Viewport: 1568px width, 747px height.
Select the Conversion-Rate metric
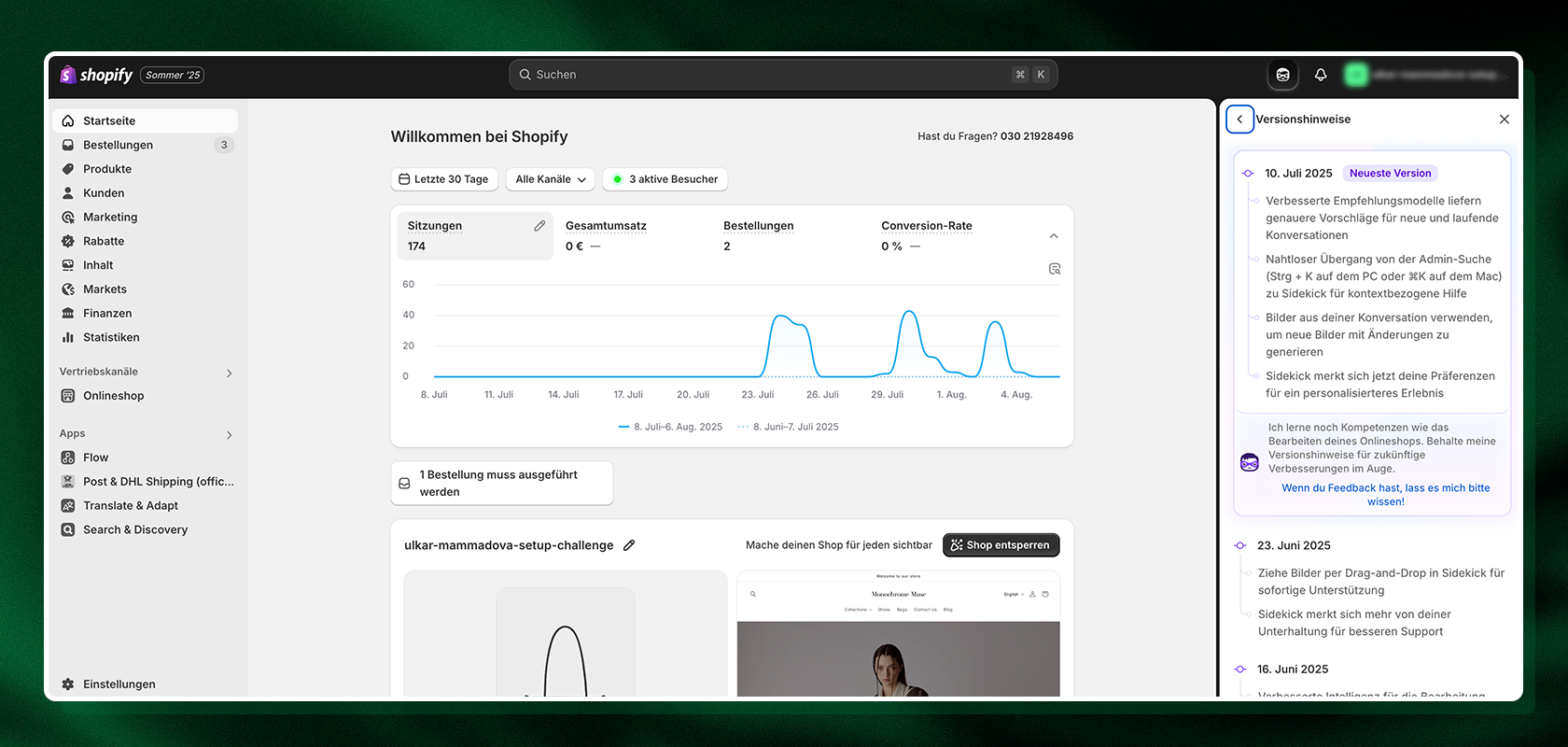(x=948, y=236)
